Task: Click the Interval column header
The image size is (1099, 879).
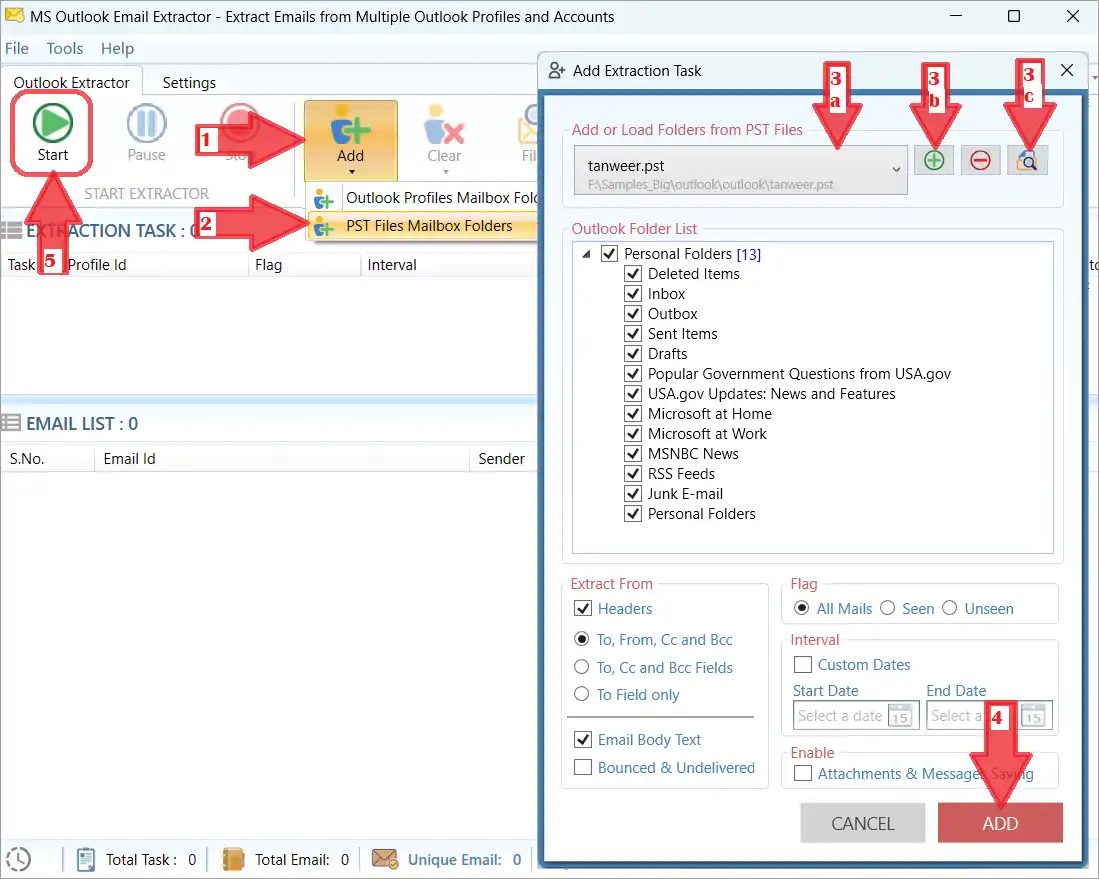Action: point(449,265)
